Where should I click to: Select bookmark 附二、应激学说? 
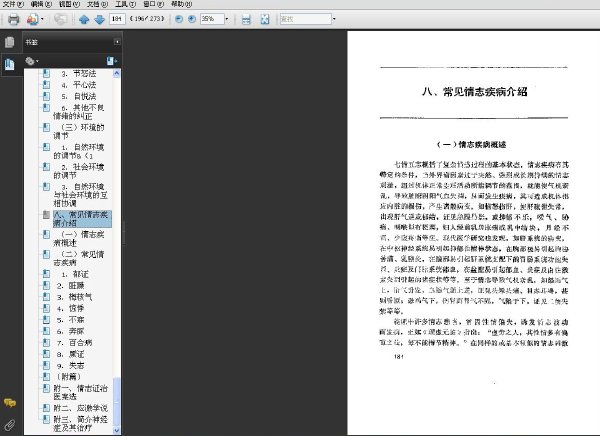point(80,408)
